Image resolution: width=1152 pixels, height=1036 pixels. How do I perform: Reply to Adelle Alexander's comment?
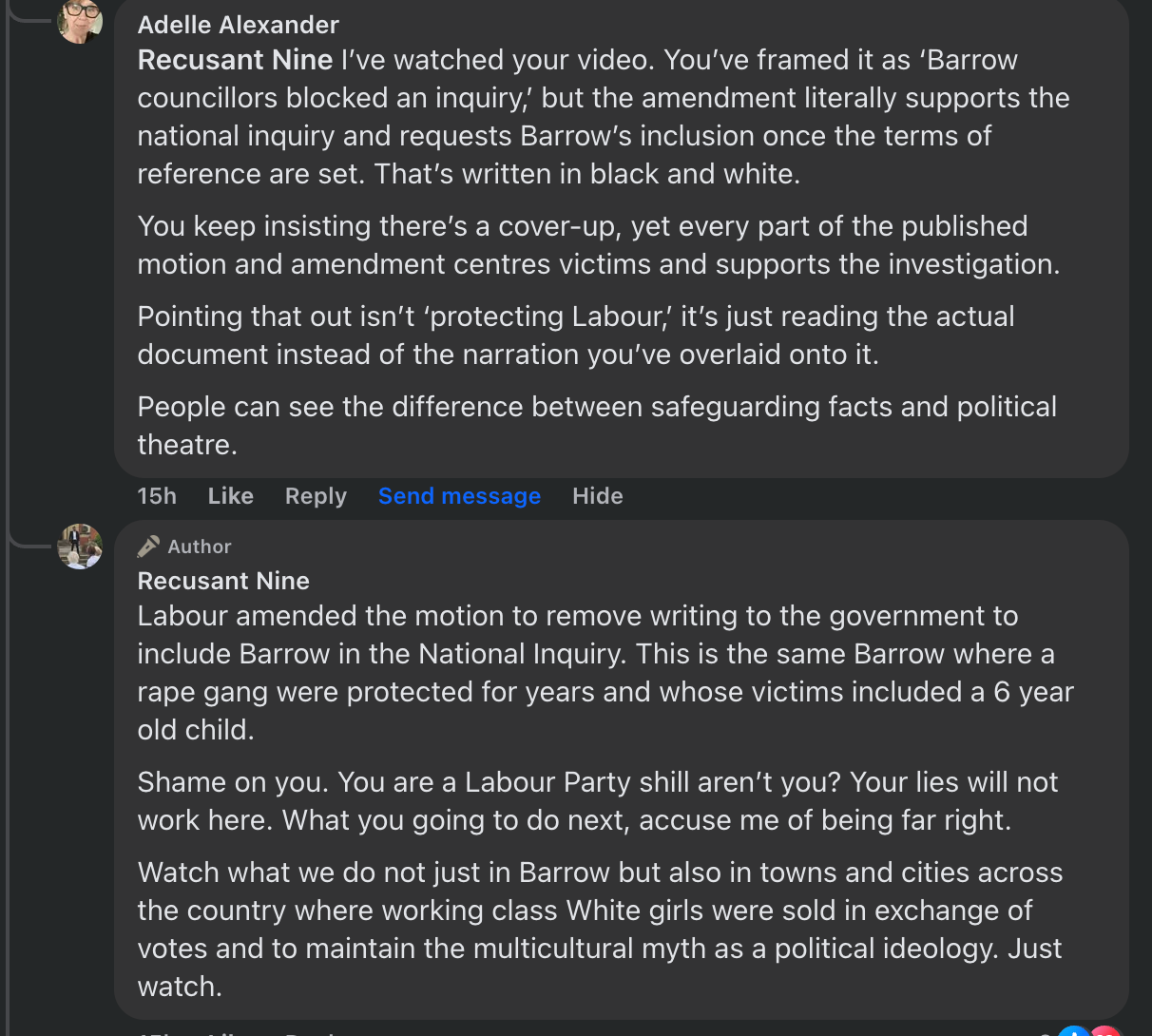tap(316, 496)
